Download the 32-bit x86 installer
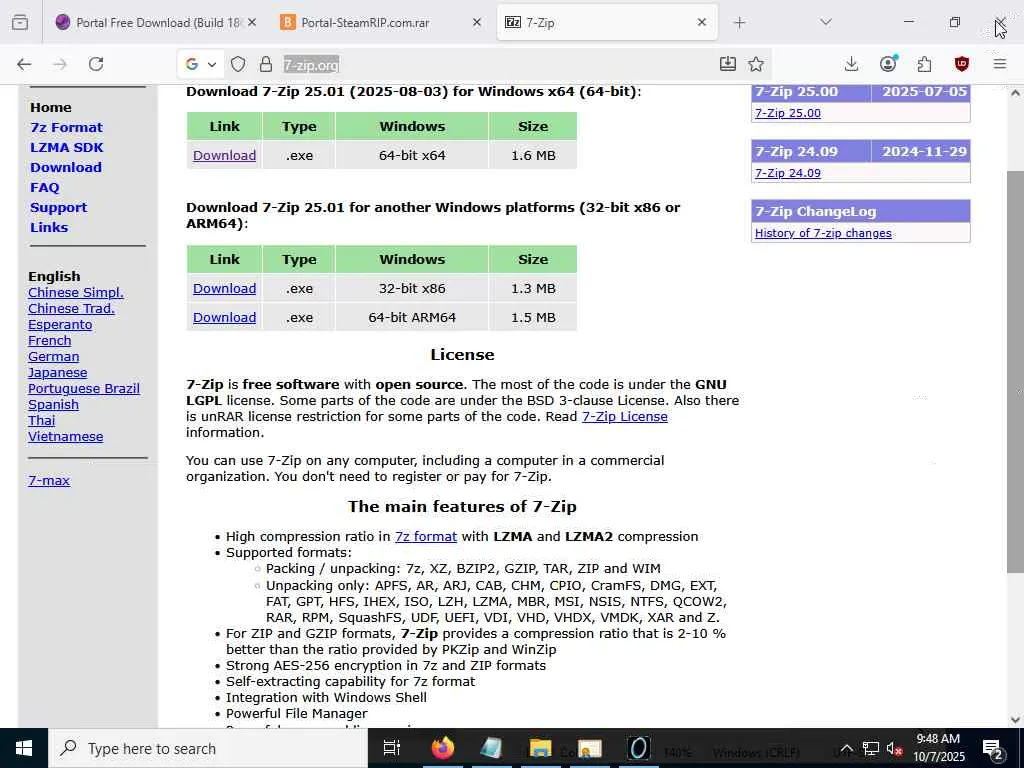The height and width of the screenshot is (768, 1024). pyautogui.click(x=224, y=289)
